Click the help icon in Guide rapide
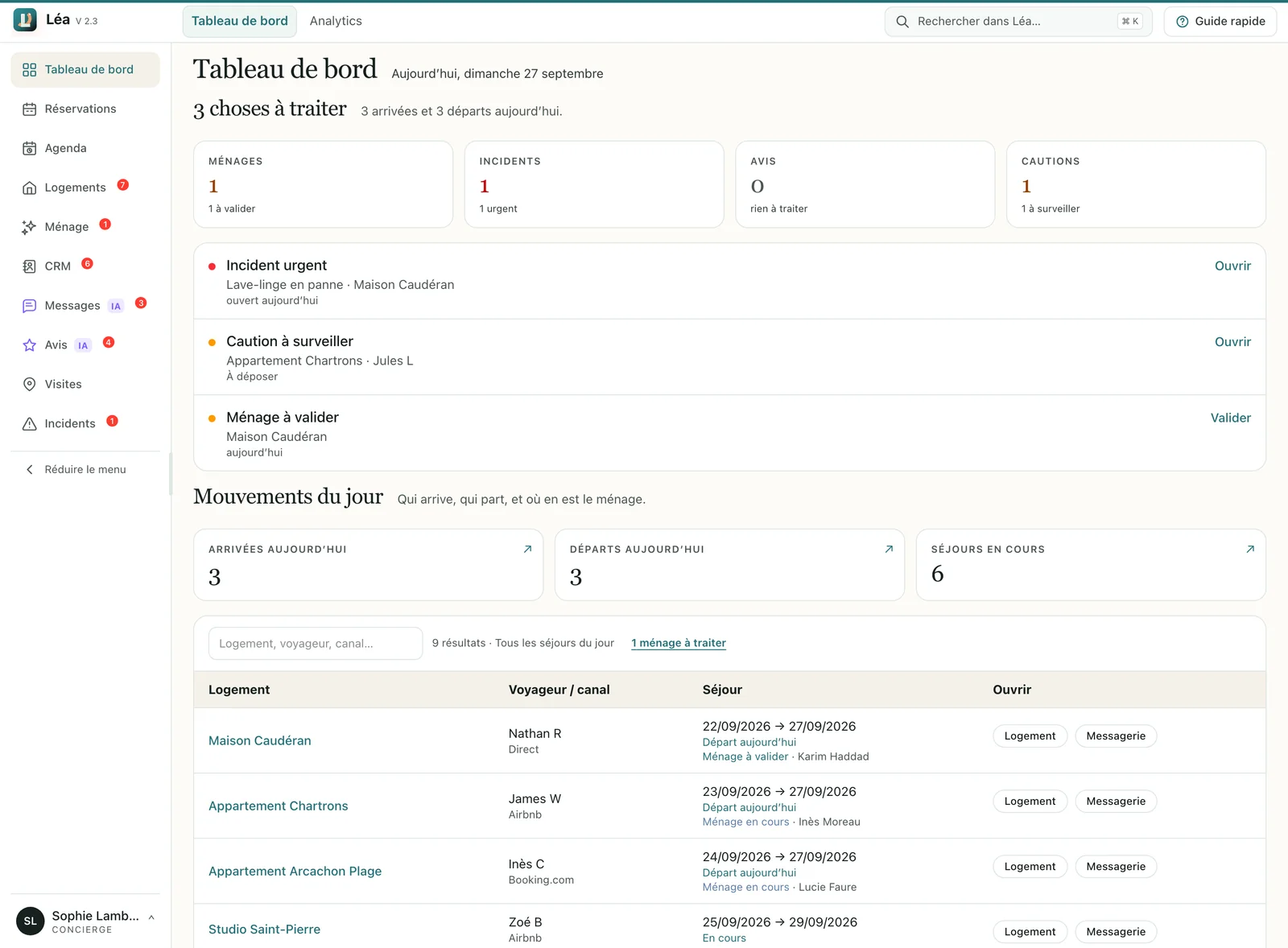 [x=1183, y=22]
